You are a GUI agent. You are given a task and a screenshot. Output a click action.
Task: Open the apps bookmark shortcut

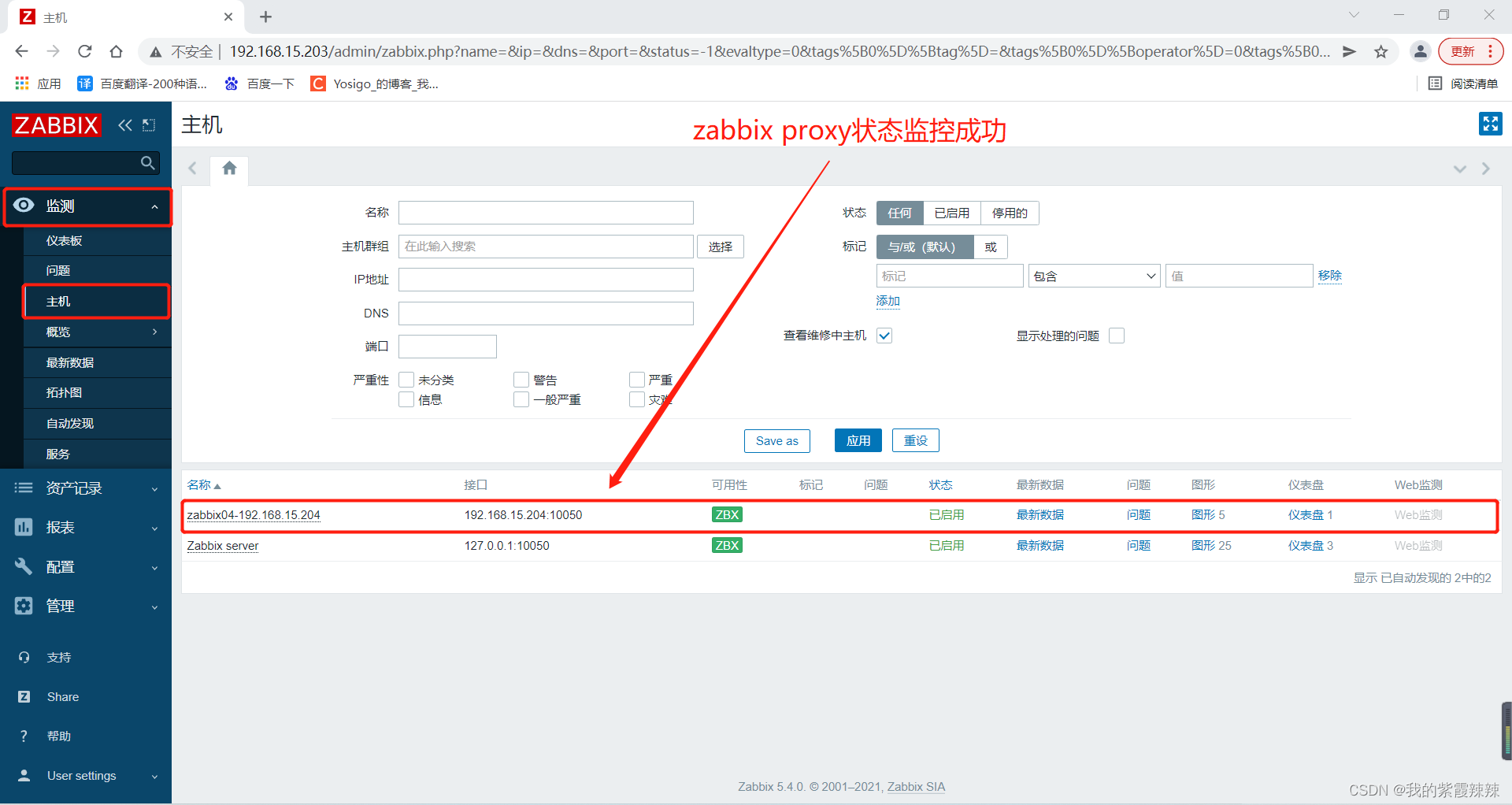[38, 83]
